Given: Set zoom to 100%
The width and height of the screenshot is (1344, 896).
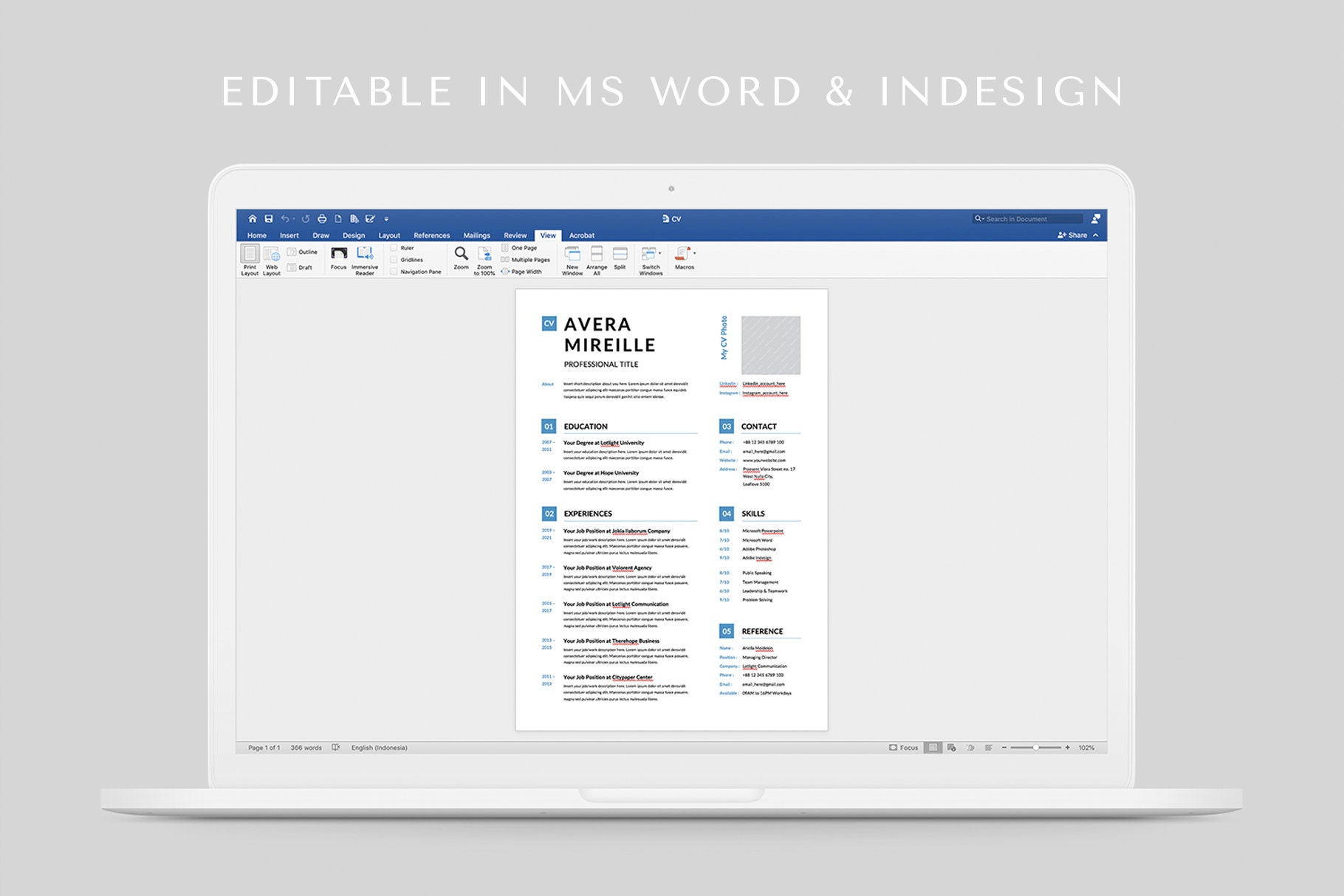Looking at the screenshot, I should 485,258.
